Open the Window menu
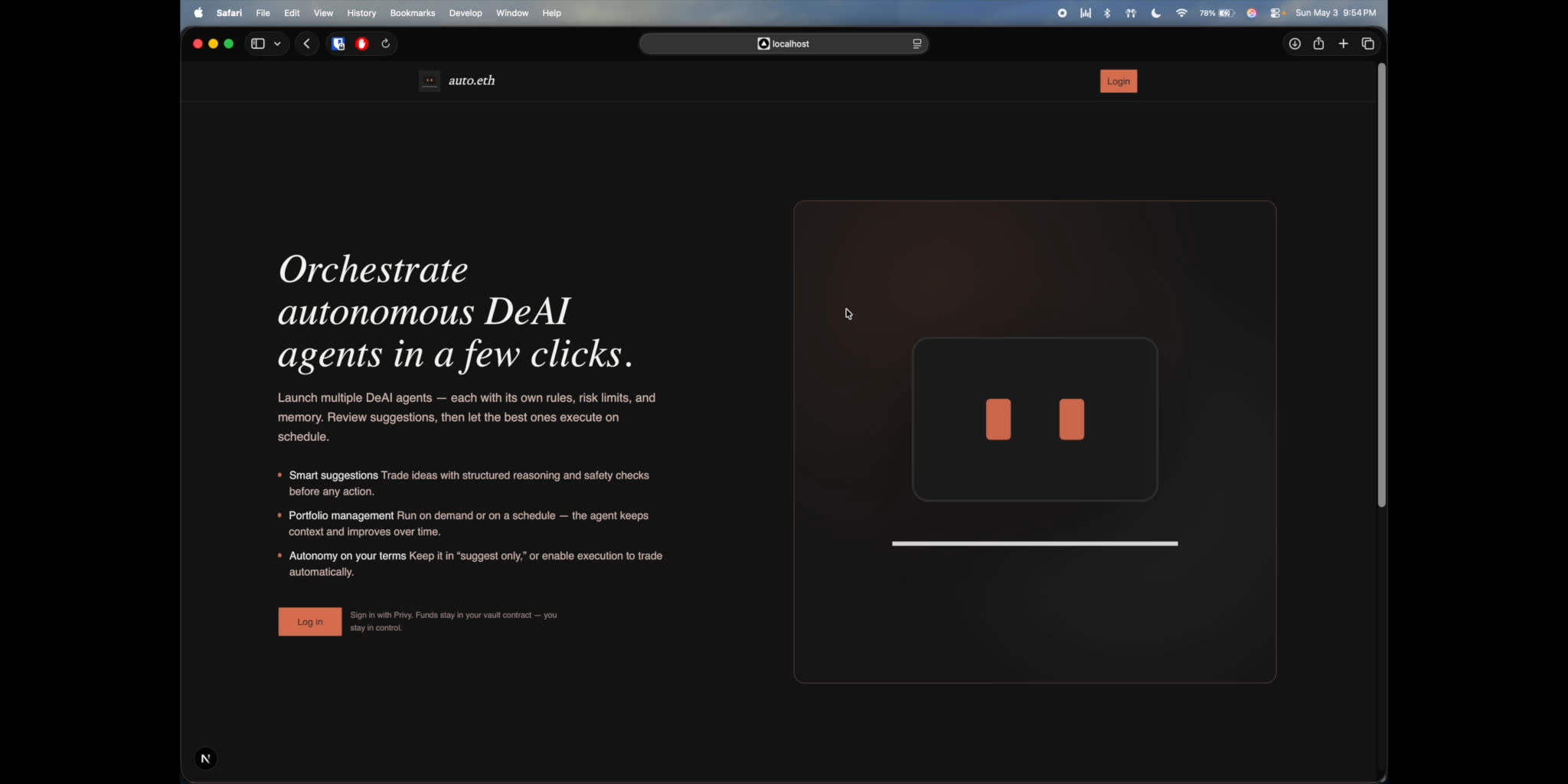This screenshot has width=1568, height=784. 512,13
